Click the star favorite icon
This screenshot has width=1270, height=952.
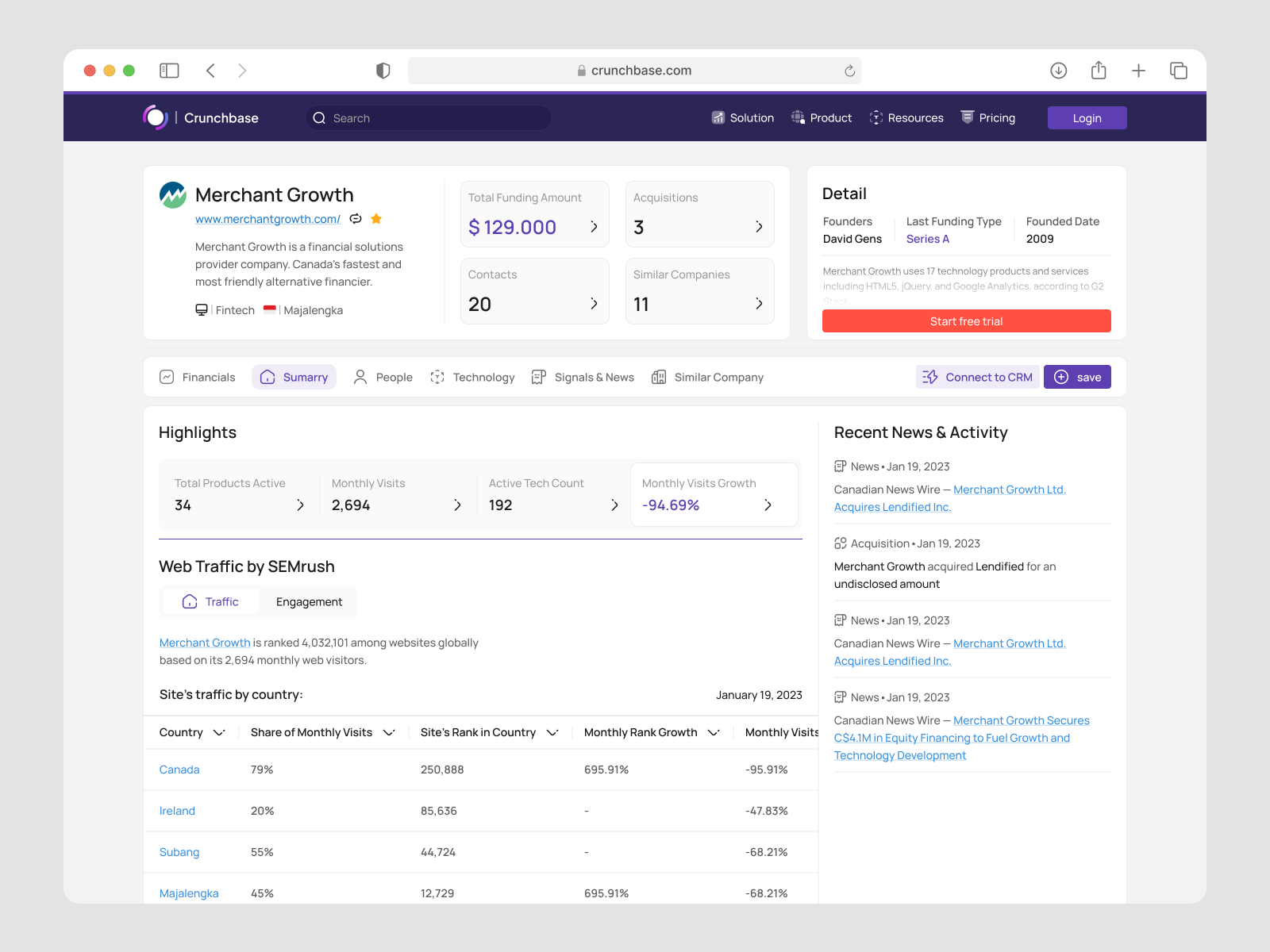point(376,219)
